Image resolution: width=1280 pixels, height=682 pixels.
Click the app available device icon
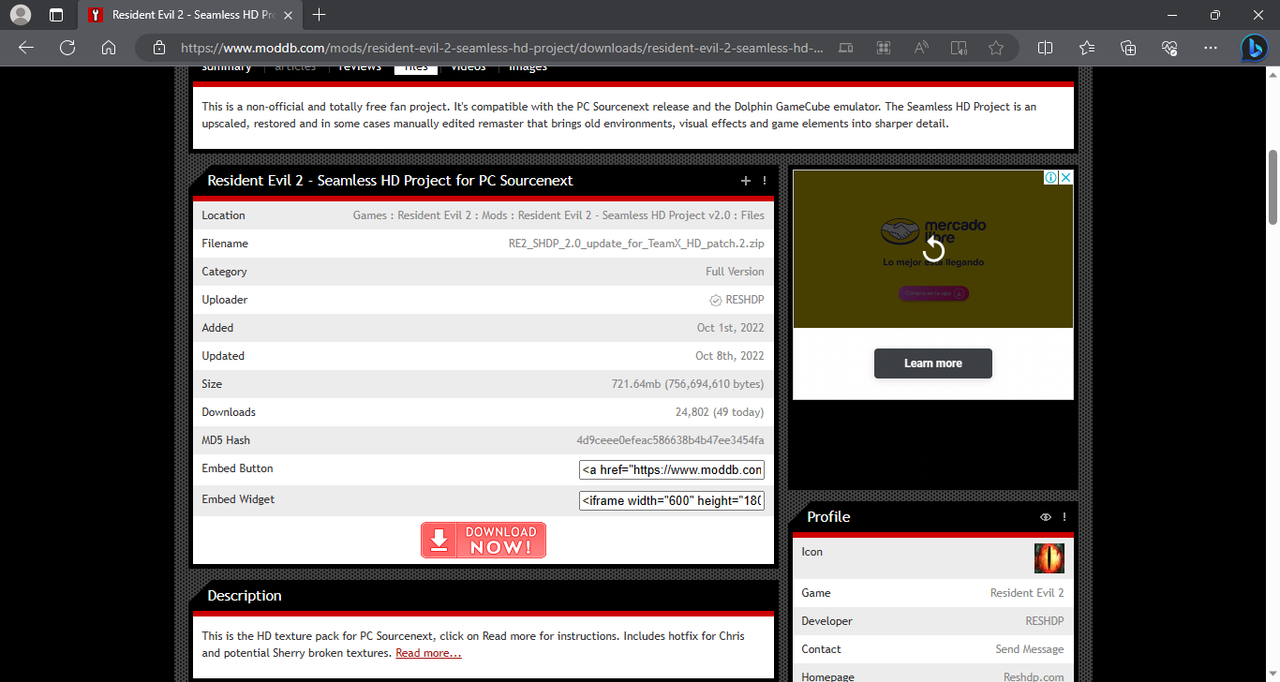846,47
